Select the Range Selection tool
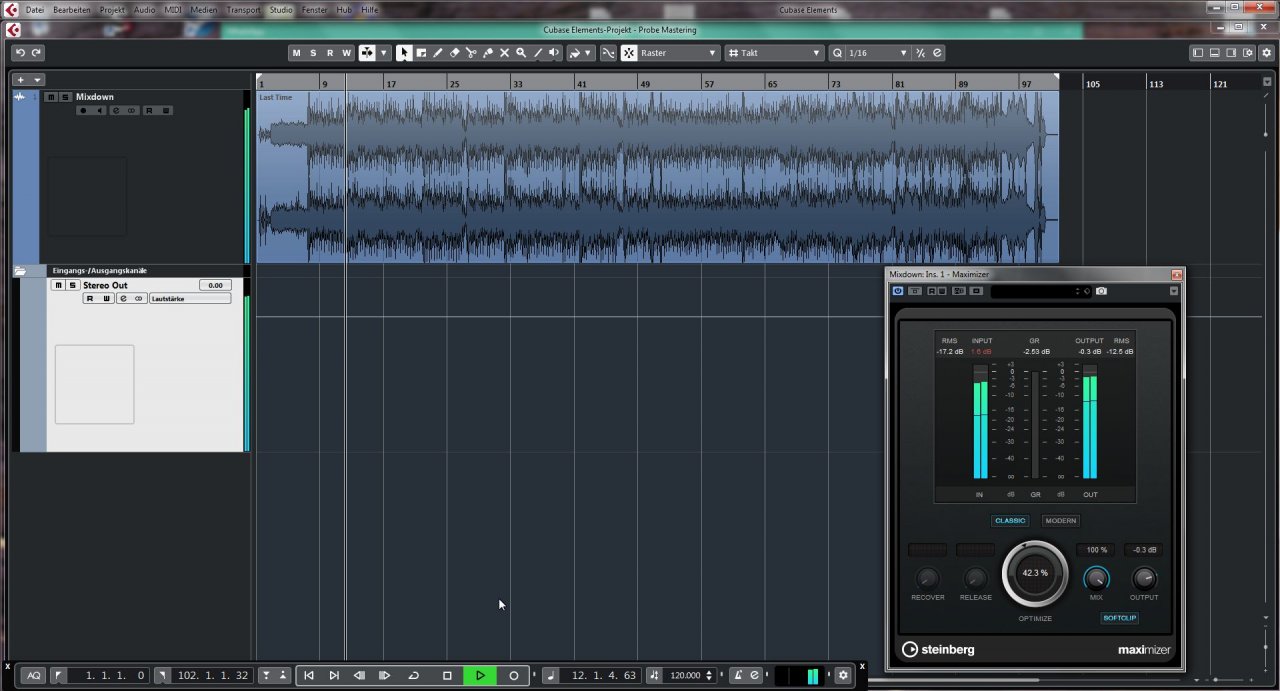Viewport: 1280px width, 691px height. (x=421, y=53)
